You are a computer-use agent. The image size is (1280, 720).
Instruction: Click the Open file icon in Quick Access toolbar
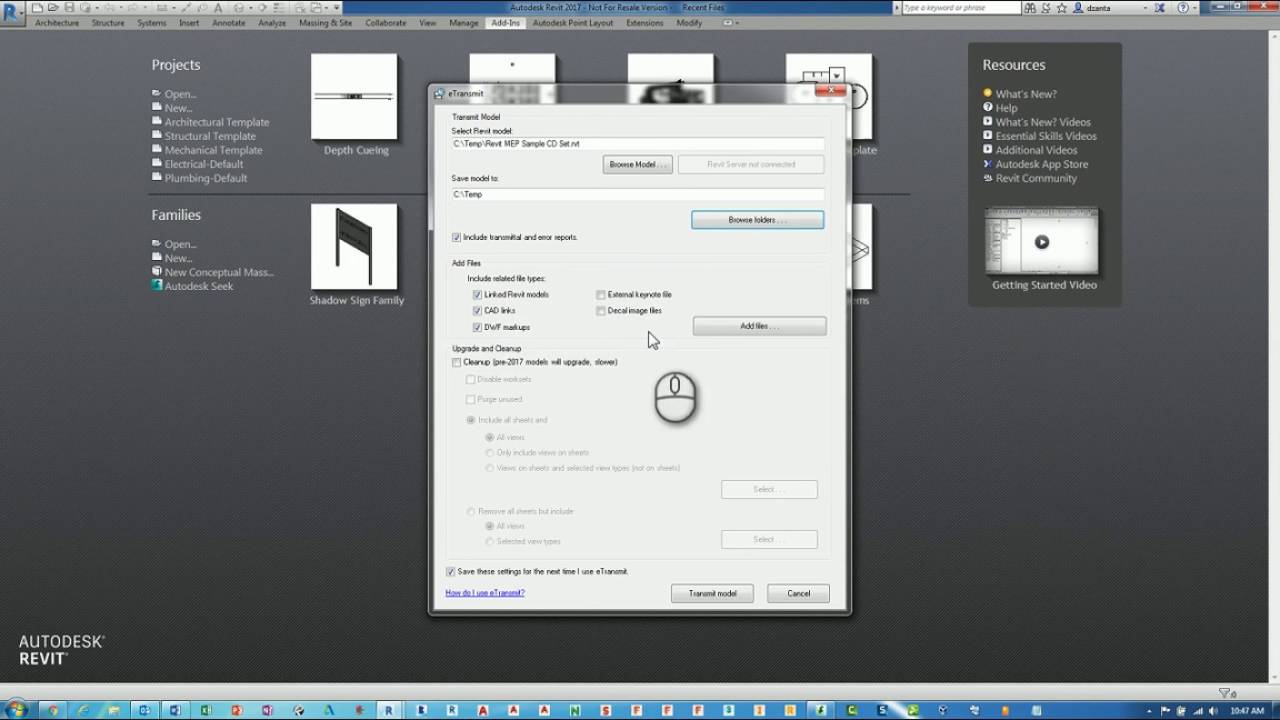53,8
